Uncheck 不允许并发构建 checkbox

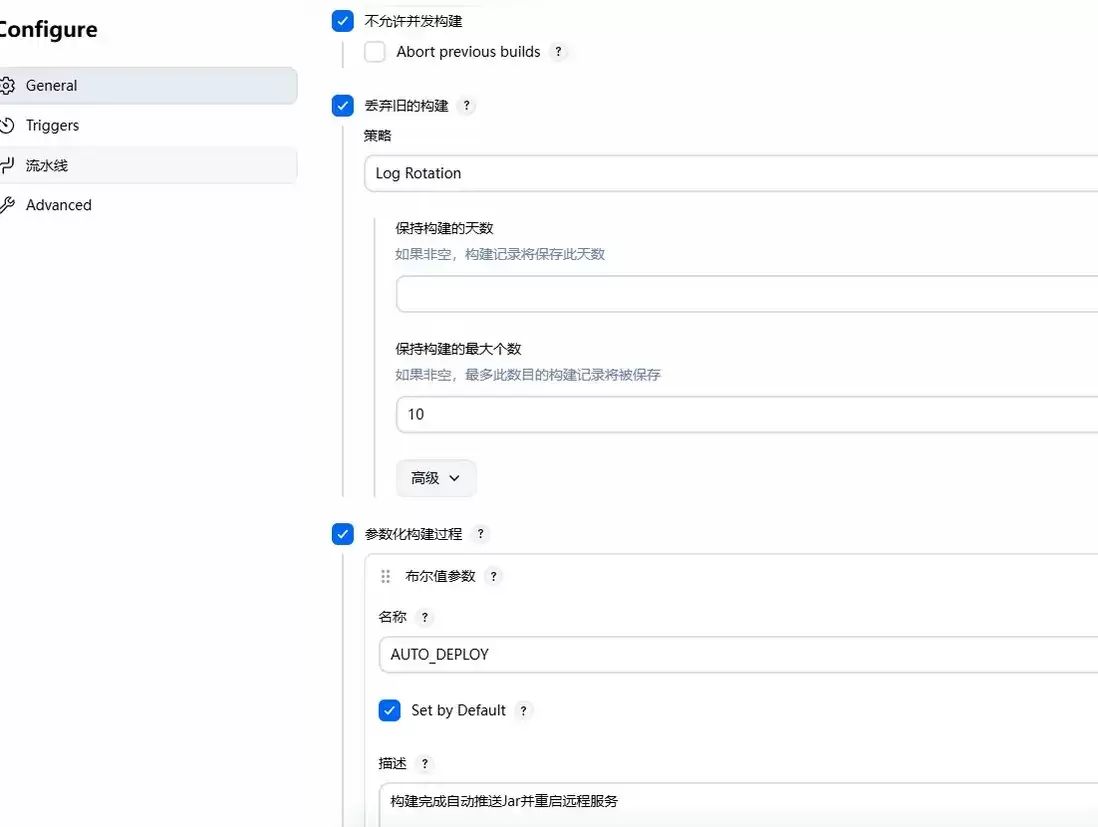click(x=342, y=21)
